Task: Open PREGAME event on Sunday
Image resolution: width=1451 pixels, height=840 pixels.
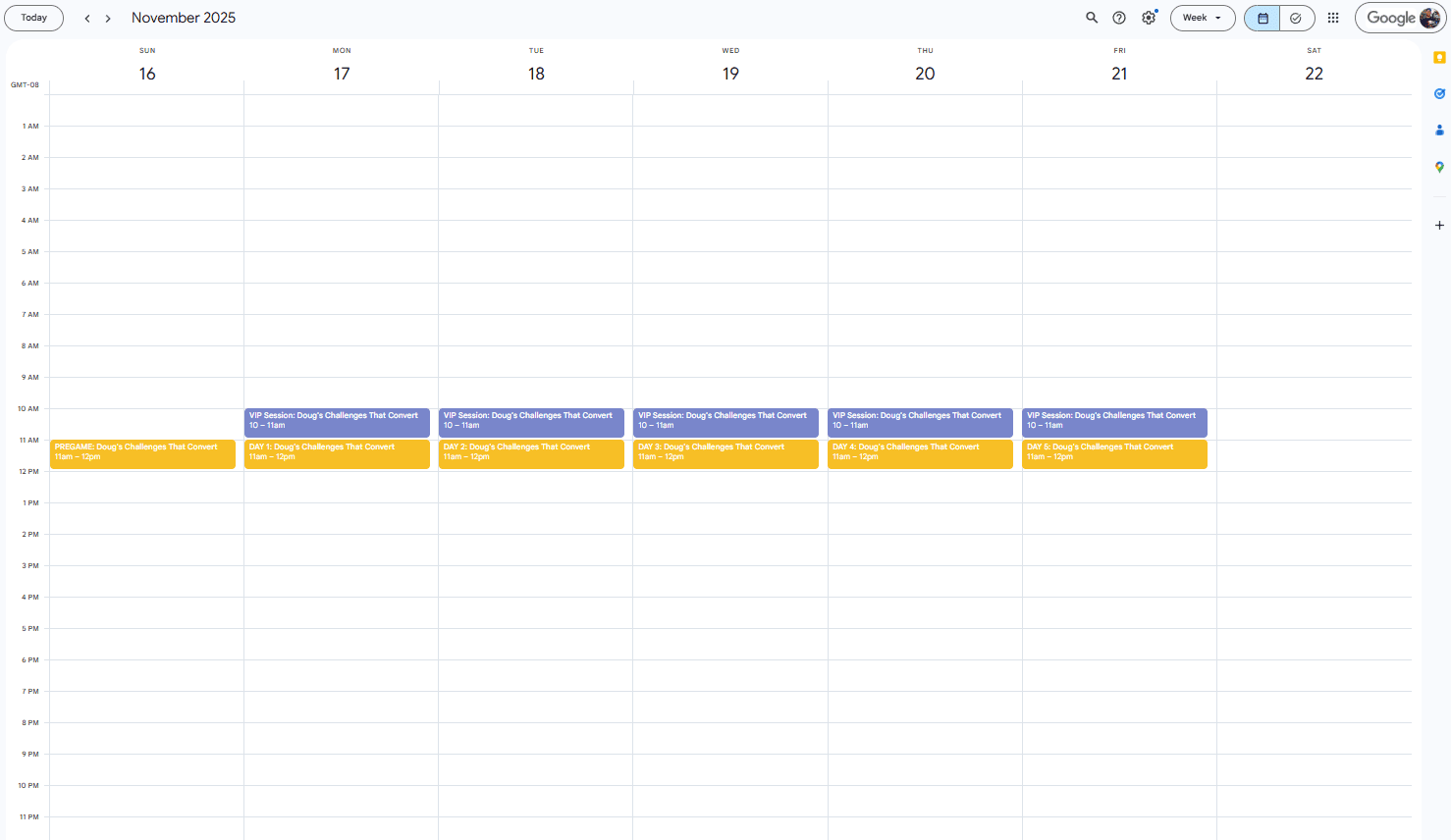Action: coord(142,453)
